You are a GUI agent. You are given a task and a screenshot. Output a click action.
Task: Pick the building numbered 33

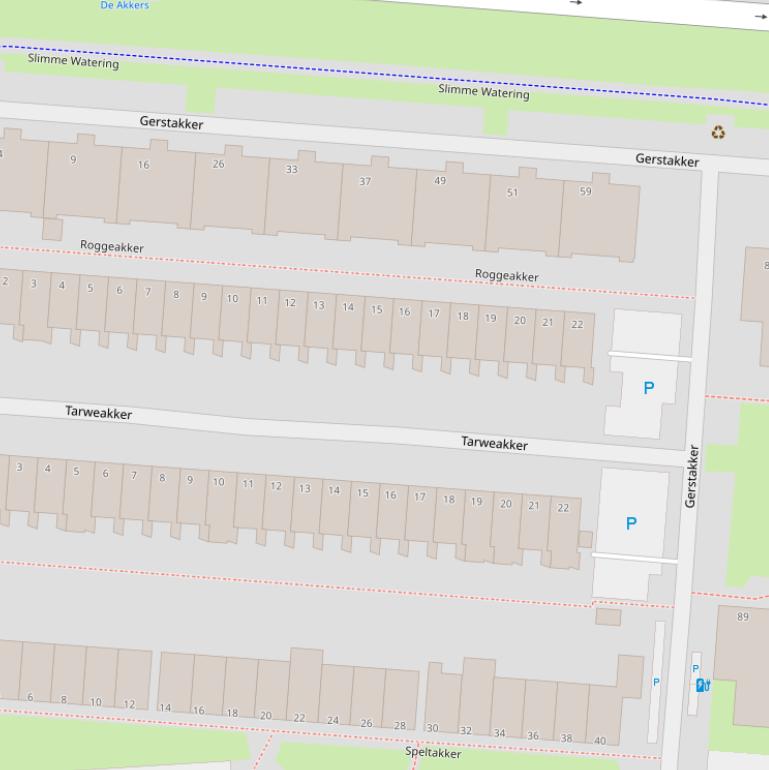tap(292, 169)
